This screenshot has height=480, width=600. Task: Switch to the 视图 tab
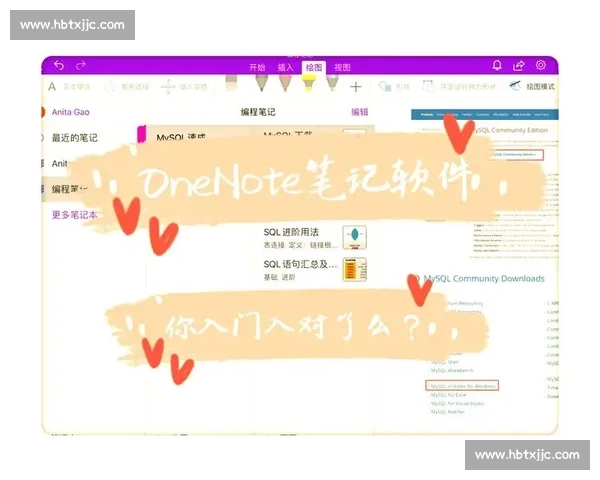tap(342, 68)
